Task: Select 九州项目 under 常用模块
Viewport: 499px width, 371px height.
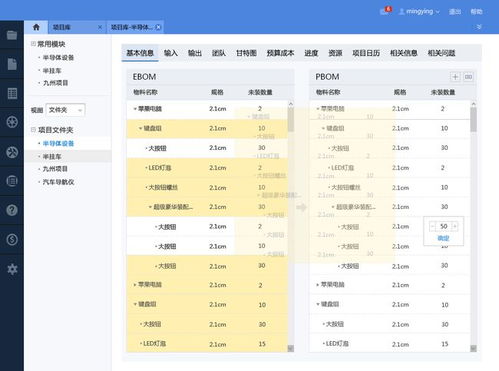Action: click(x=55, y=83)
